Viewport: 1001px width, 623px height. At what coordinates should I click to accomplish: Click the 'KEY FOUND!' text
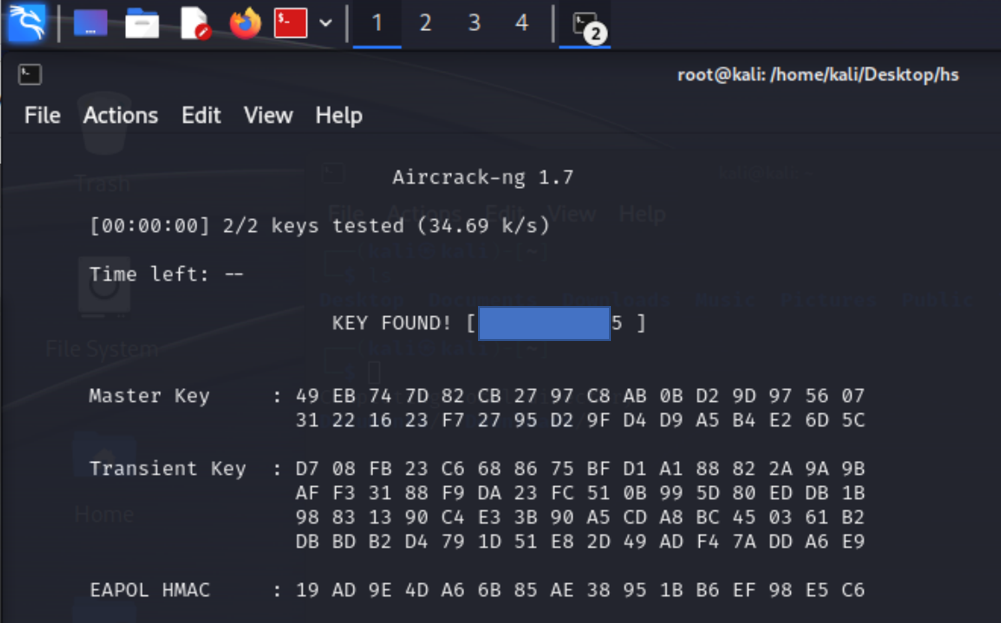coord(391,323)
